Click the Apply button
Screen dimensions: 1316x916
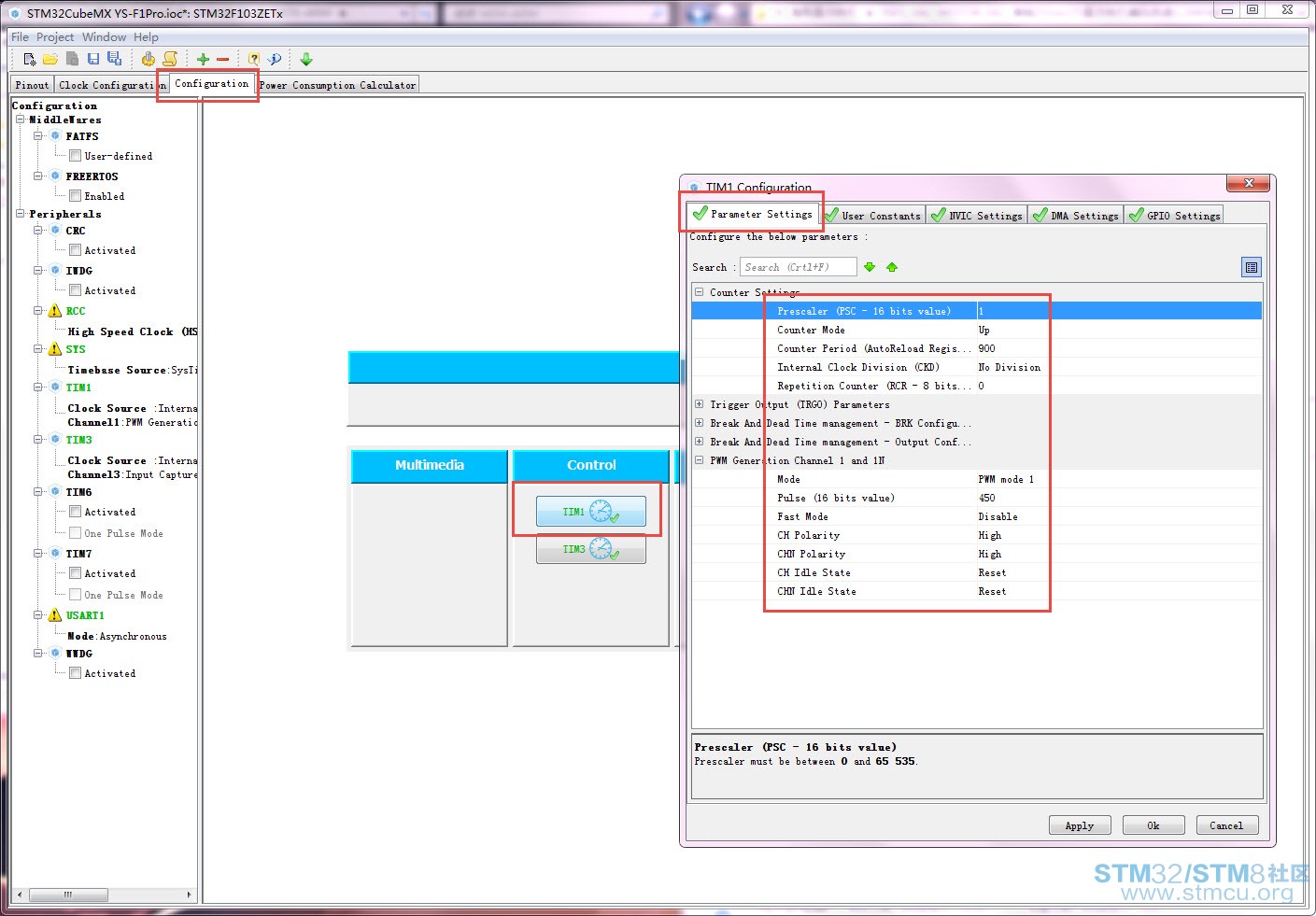pyautogui.click(x=1079, y=825)
